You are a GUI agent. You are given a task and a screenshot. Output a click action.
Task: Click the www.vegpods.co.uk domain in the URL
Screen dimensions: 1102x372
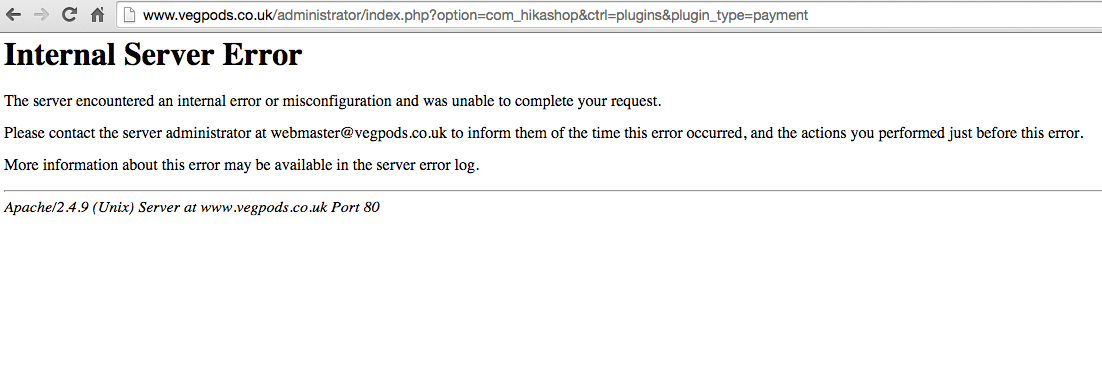tap(208, 15)
